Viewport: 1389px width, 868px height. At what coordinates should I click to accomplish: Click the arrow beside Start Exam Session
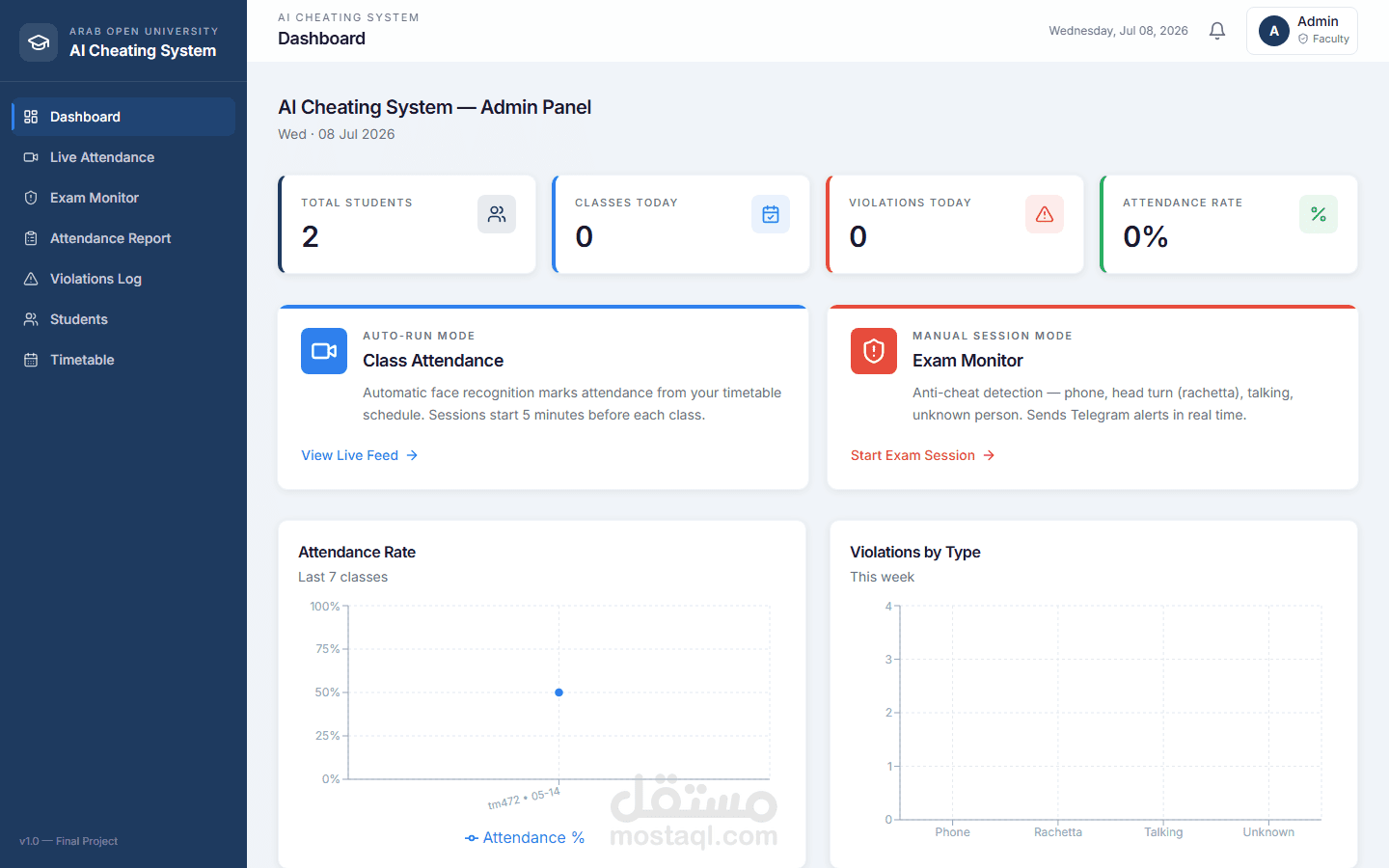coord(989,455)
